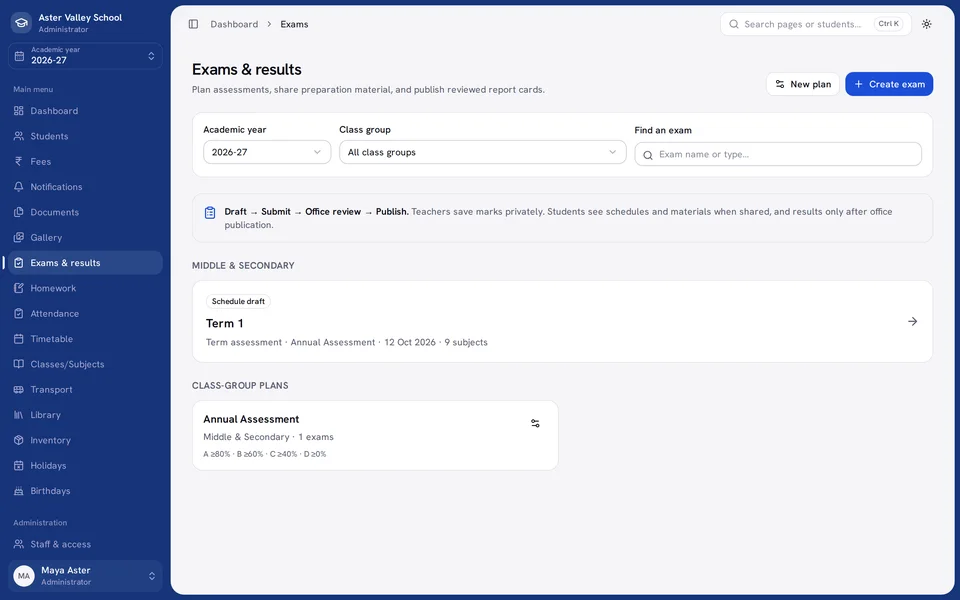Click the Aster Valley School graduation cap logo

21,23
